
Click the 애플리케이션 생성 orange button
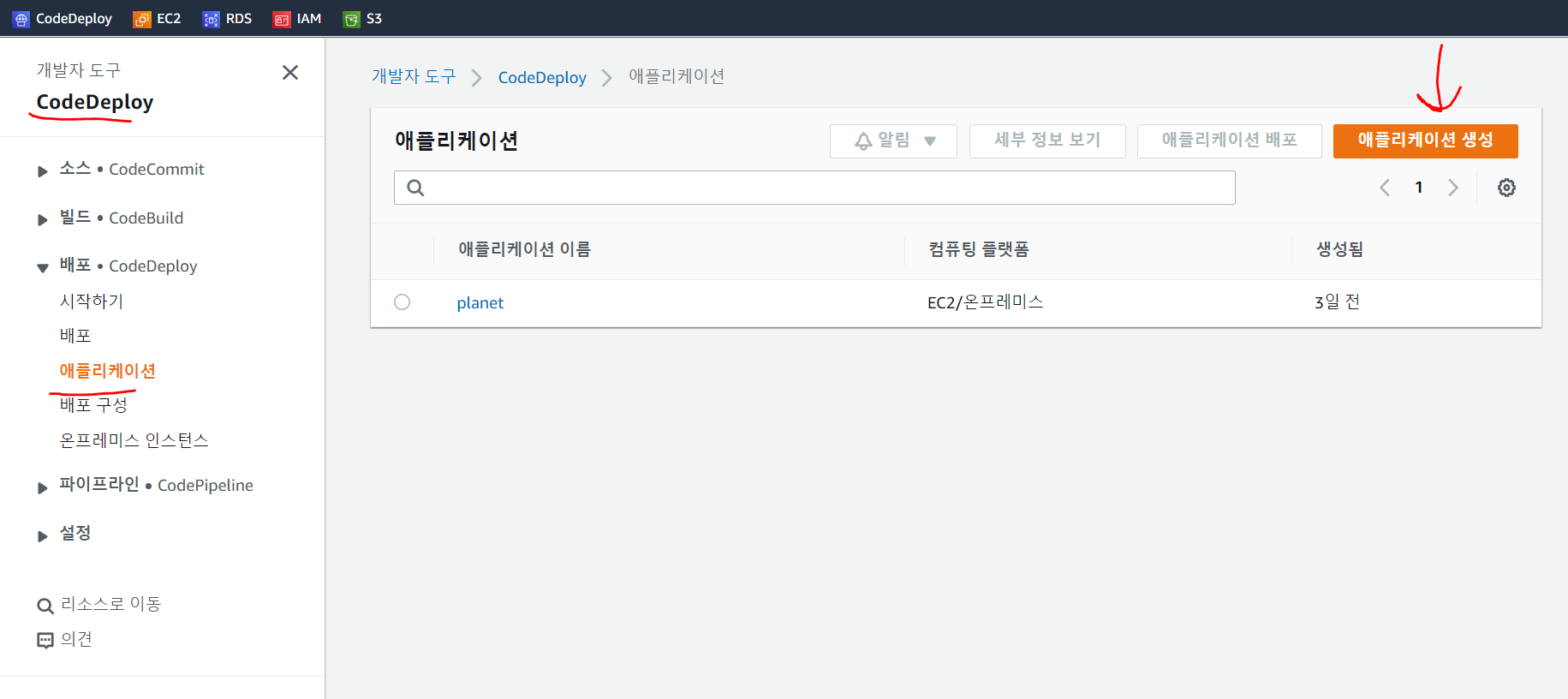tap(1425, 140)
